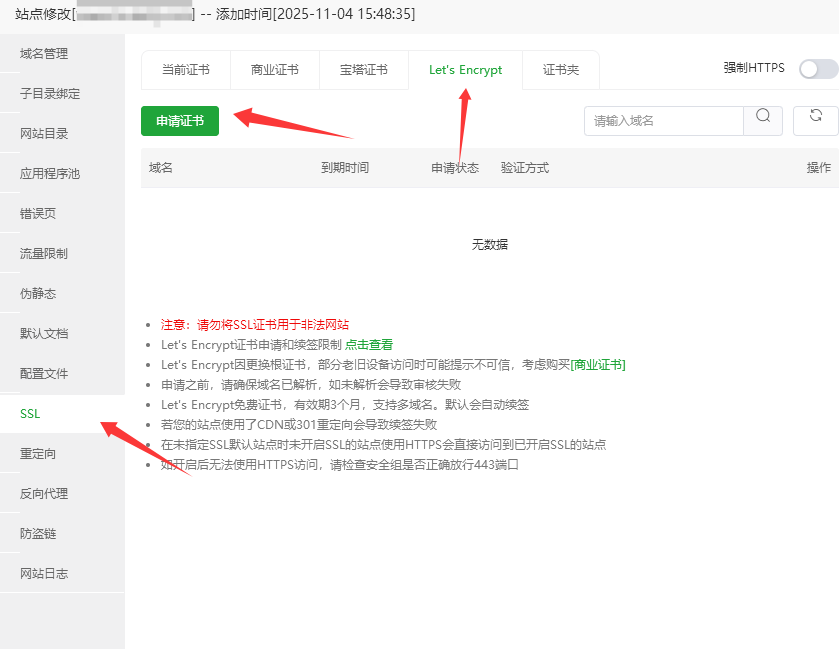Select the 宝塔证书 tab
839x649 pixels.
[363, 70]
